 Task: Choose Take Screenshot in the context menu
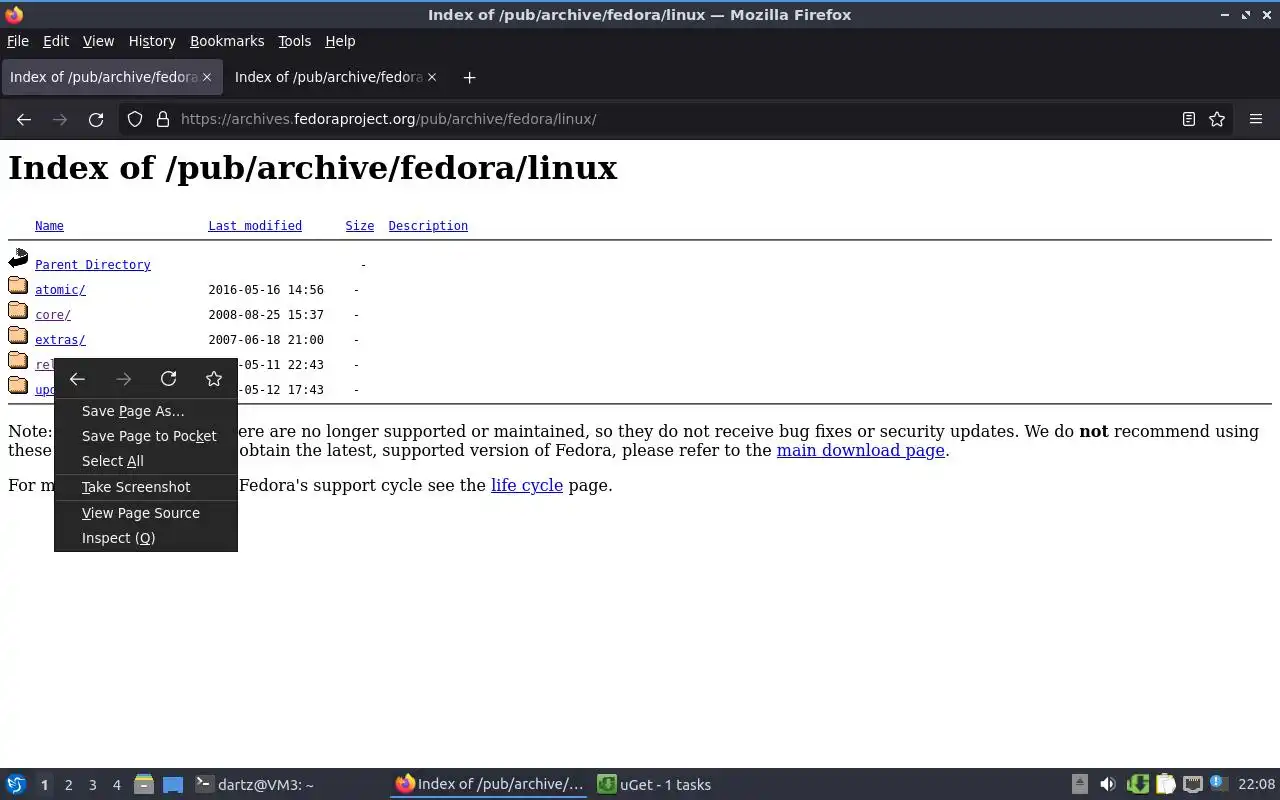click(146, 487)
